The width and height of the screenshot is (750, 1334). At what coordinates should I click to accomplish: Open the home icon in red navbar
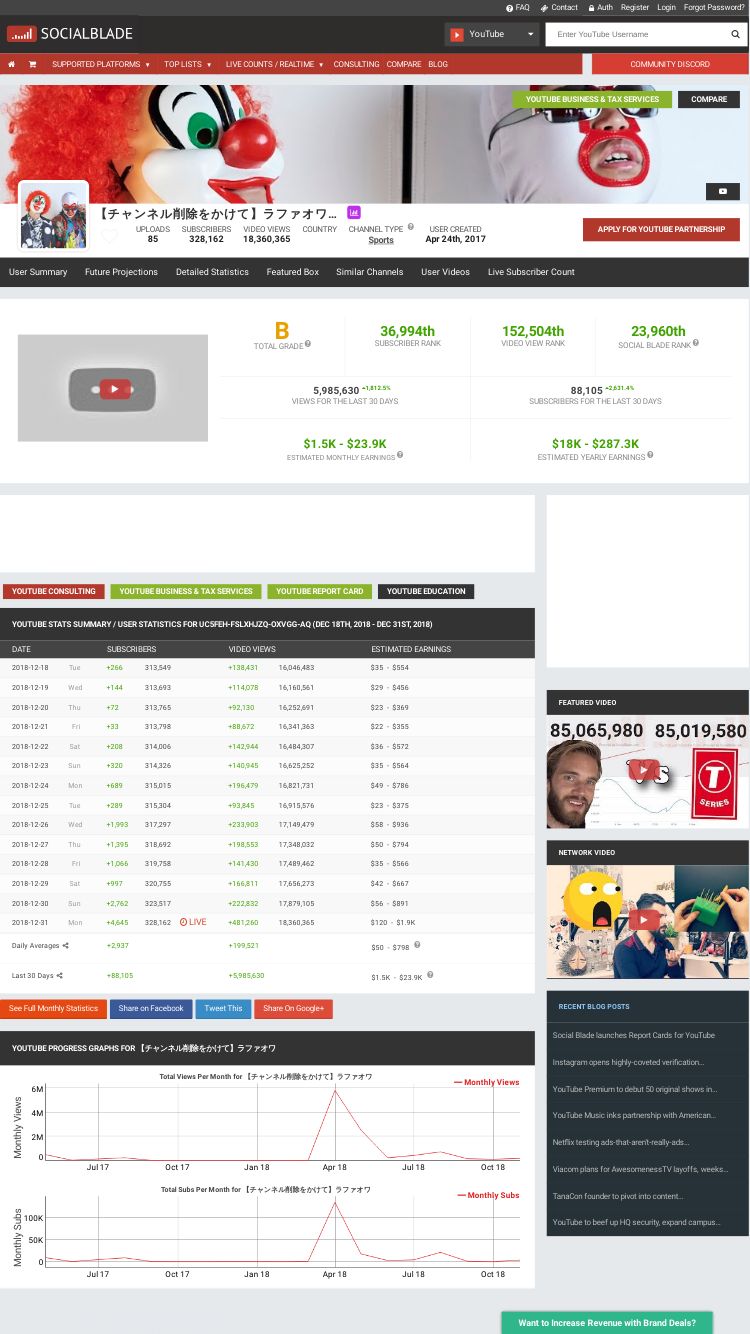click(x=12, y=64)
